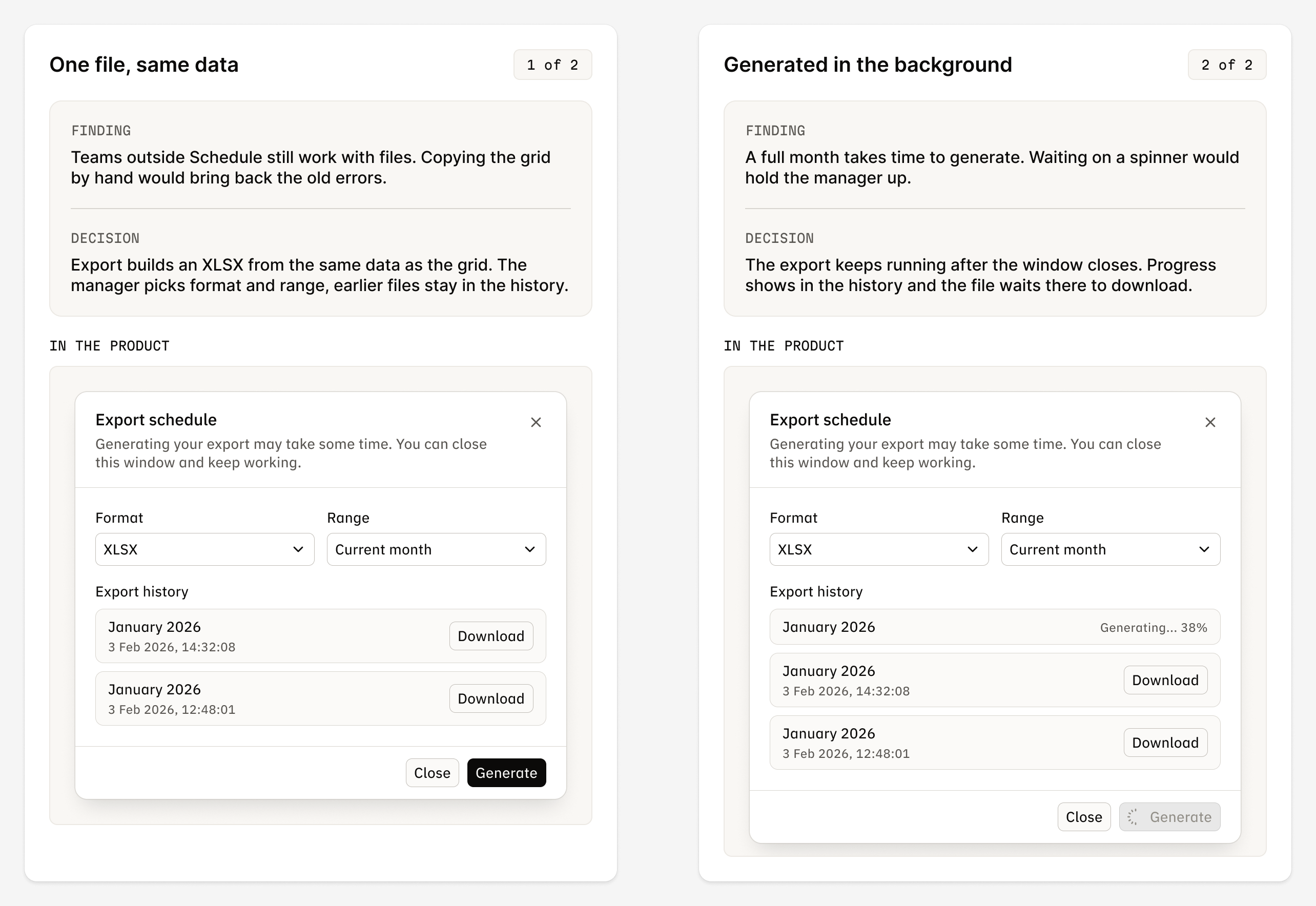The width and height of the screenshot is (1316, 906).
Task: Click the '2 of 2' page badge
Action: 1227,65
